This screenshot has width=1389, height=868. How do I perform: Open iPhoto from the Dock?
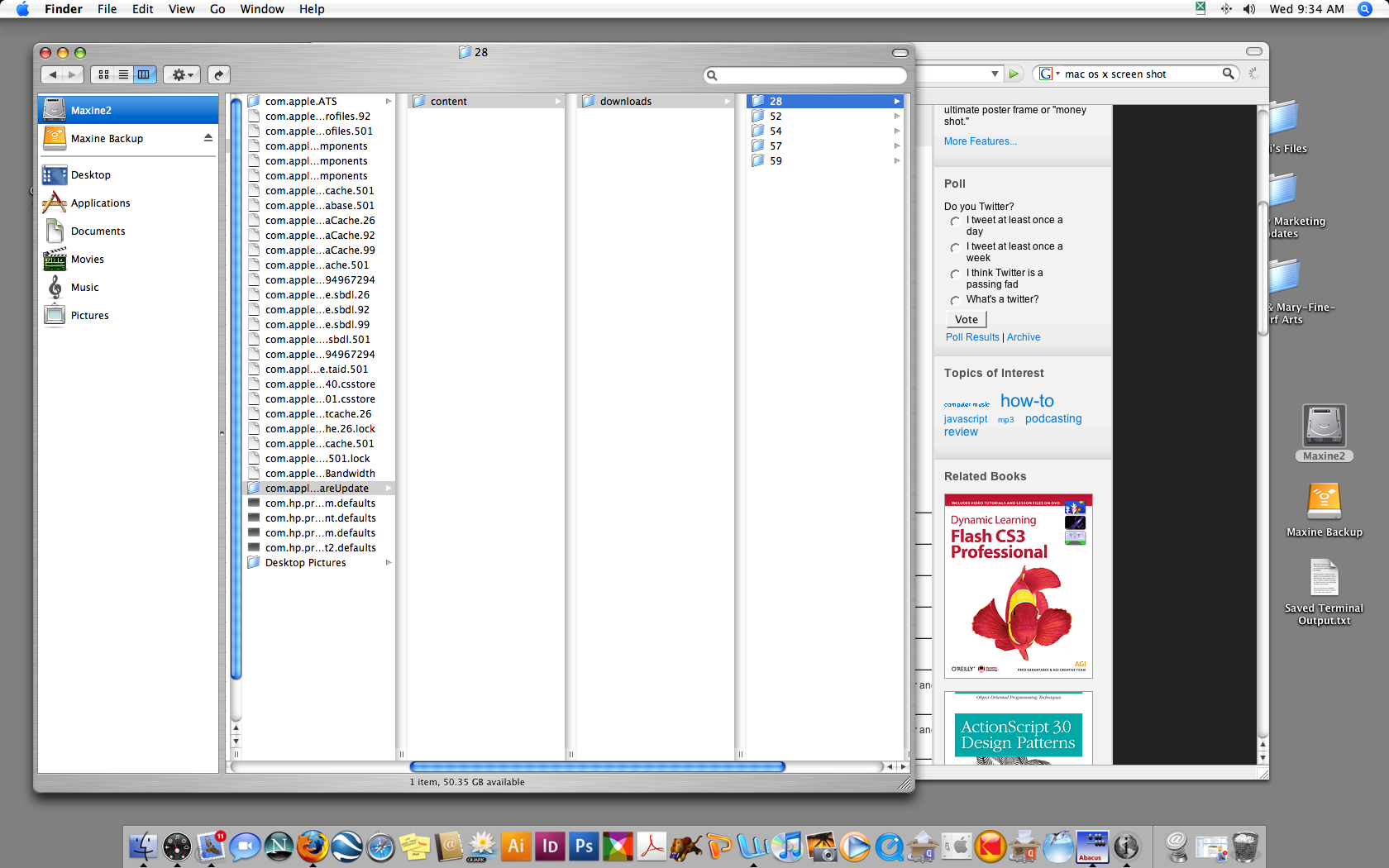pos(821,846)
